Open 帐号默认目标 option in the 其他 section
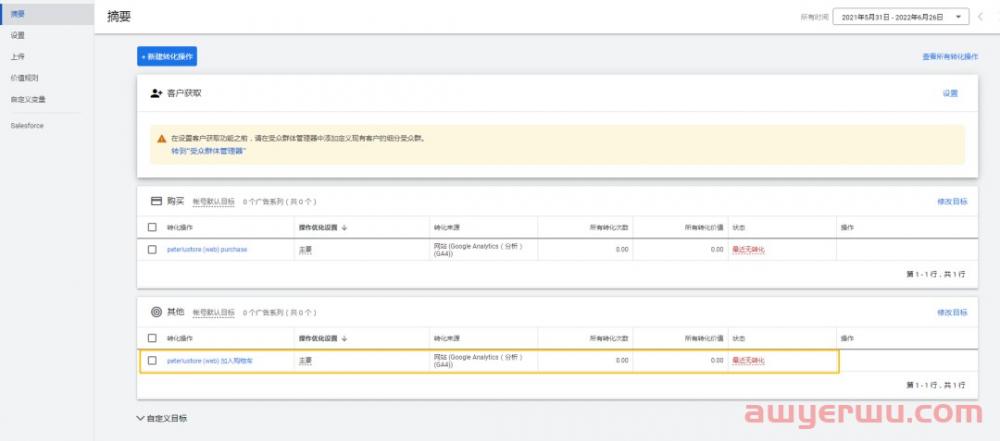 (x=213, y=313)
